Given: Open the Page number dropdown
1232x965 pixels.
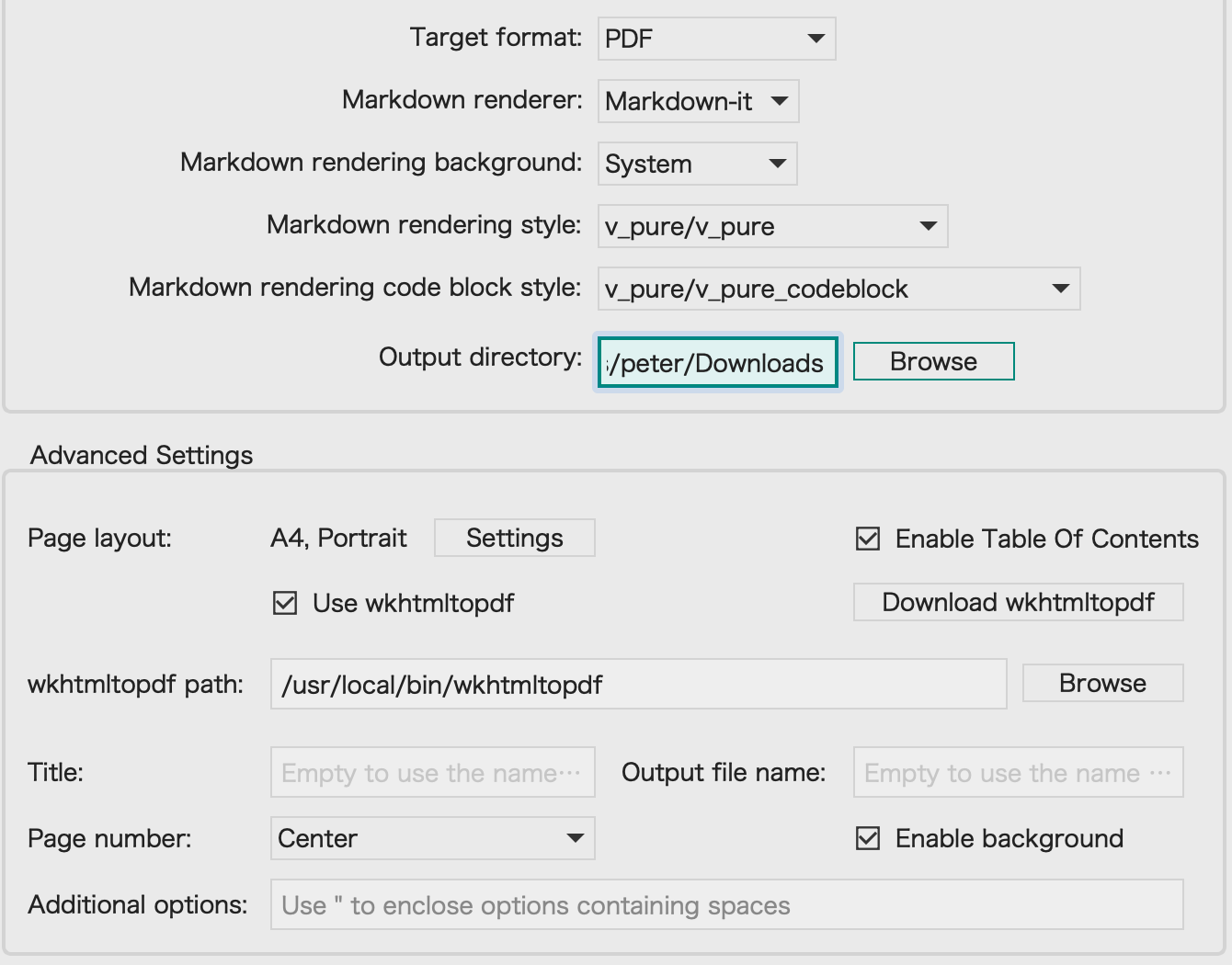Looking at the screenshot, I should 432,838.
